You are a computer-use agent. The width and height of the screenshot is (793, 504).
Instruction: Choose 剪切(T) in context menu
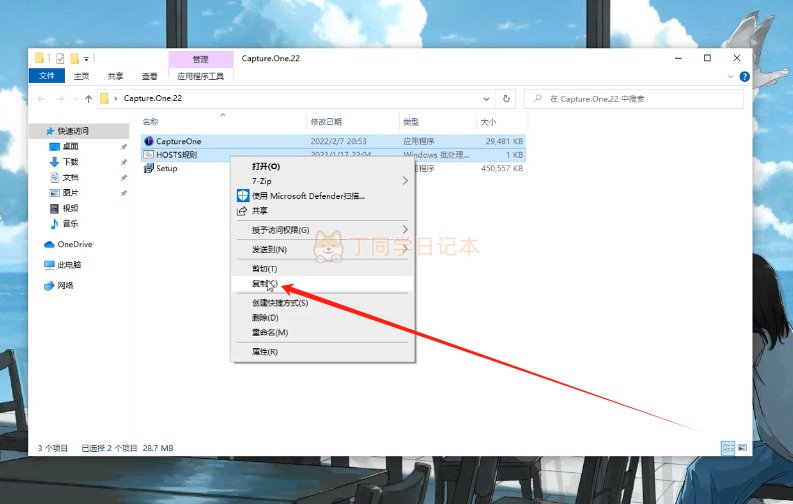pyautogui.click(x=322, y=268)
